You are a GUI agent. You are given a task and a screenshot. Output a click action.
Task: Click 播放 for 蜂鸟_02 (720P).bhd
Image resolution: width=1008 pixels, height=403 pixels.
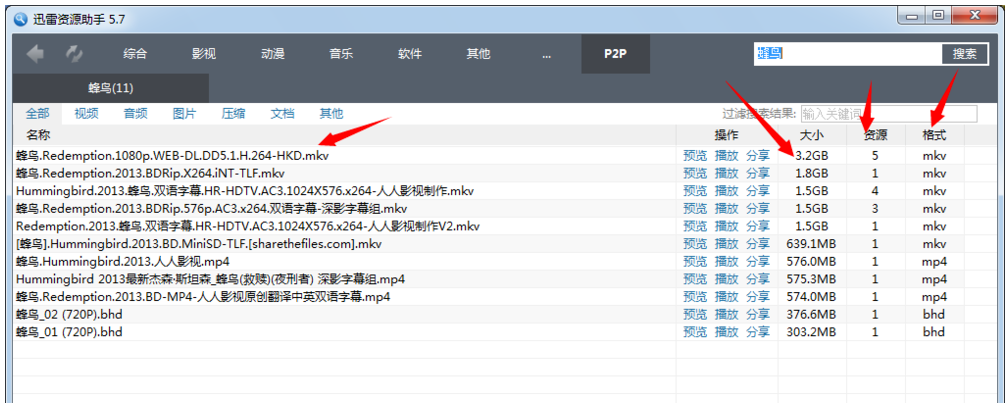(x=726, y=315)
